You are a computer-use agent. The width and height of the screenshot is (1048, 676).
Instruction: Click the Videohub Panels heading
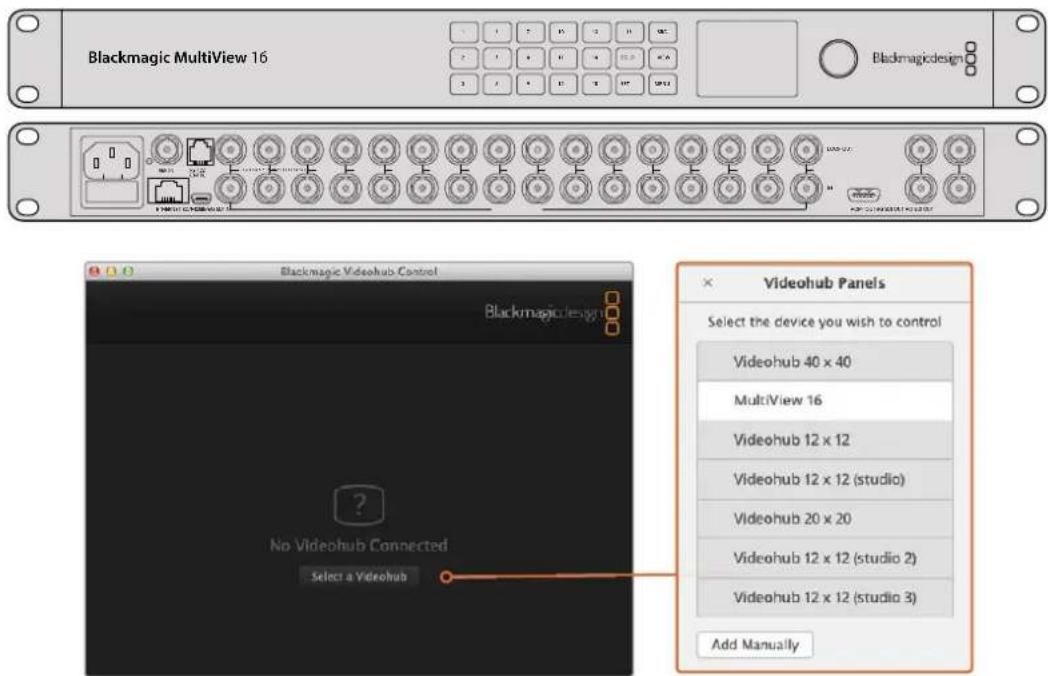(824, 284)
